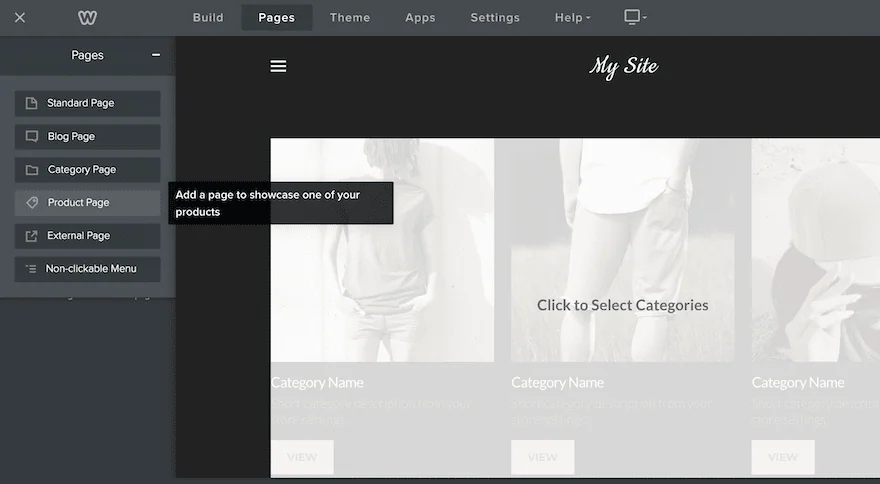Image resolution: width=880 pixels, height=484 pixels.
Task: Switch to the Theme tab
Action: (x=350, y=18)
